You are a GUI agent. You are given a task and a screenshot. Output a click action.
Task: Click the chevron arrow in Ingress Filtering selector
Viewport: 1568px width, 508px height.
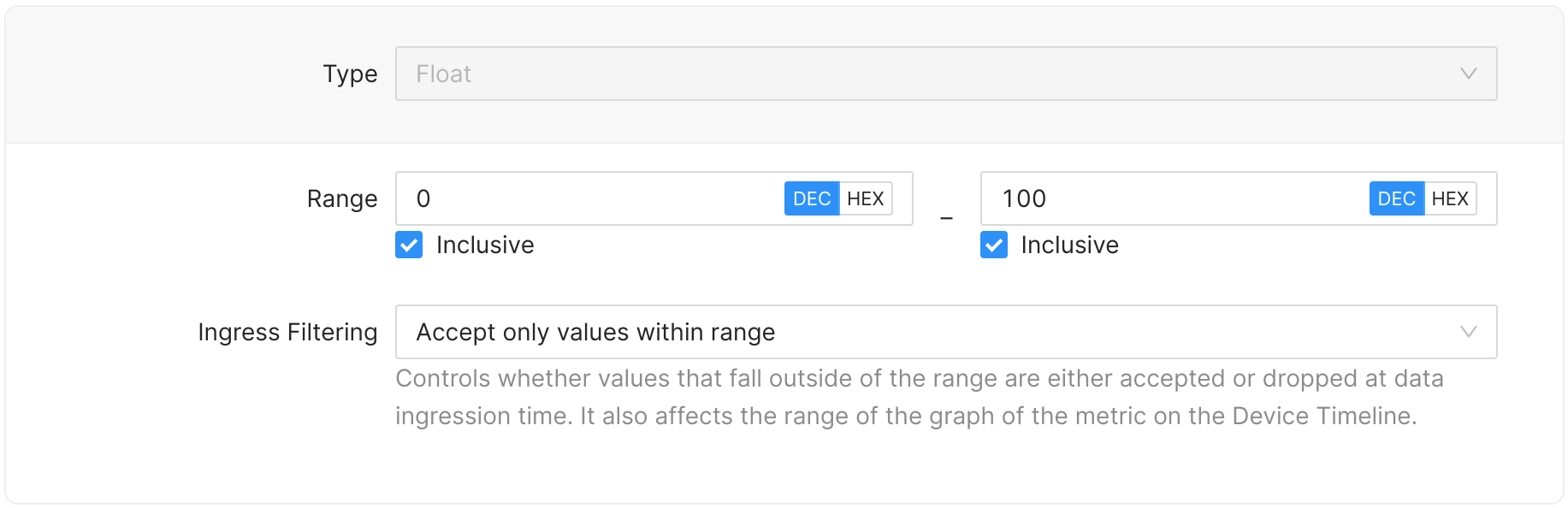(x=1468, y=332)
